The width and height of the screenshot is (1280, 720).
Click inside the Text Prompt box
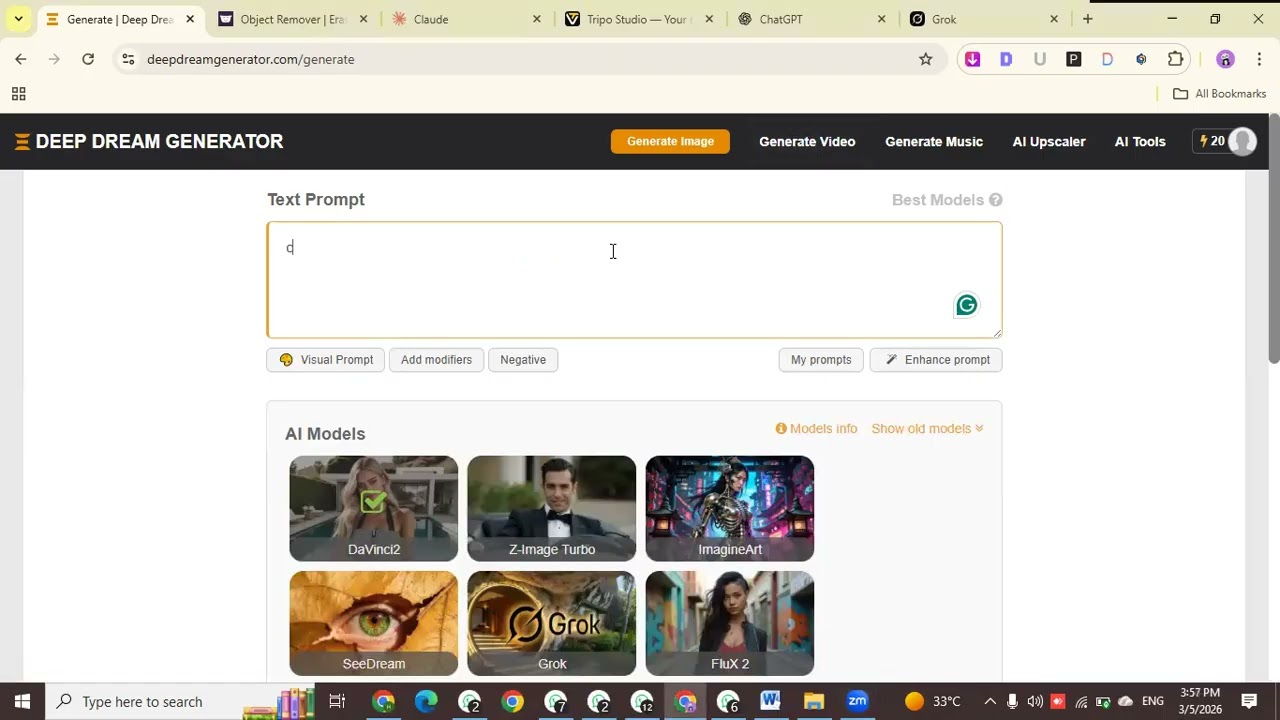(x=634, y=280)
